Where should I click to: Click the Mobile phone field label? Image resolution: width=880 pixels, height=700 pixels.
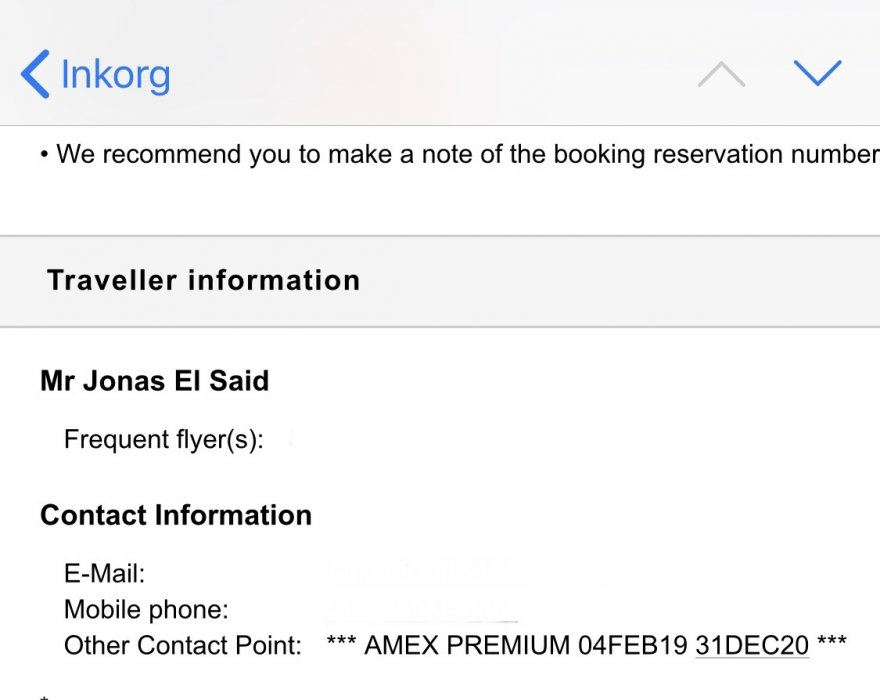[146, 609]
